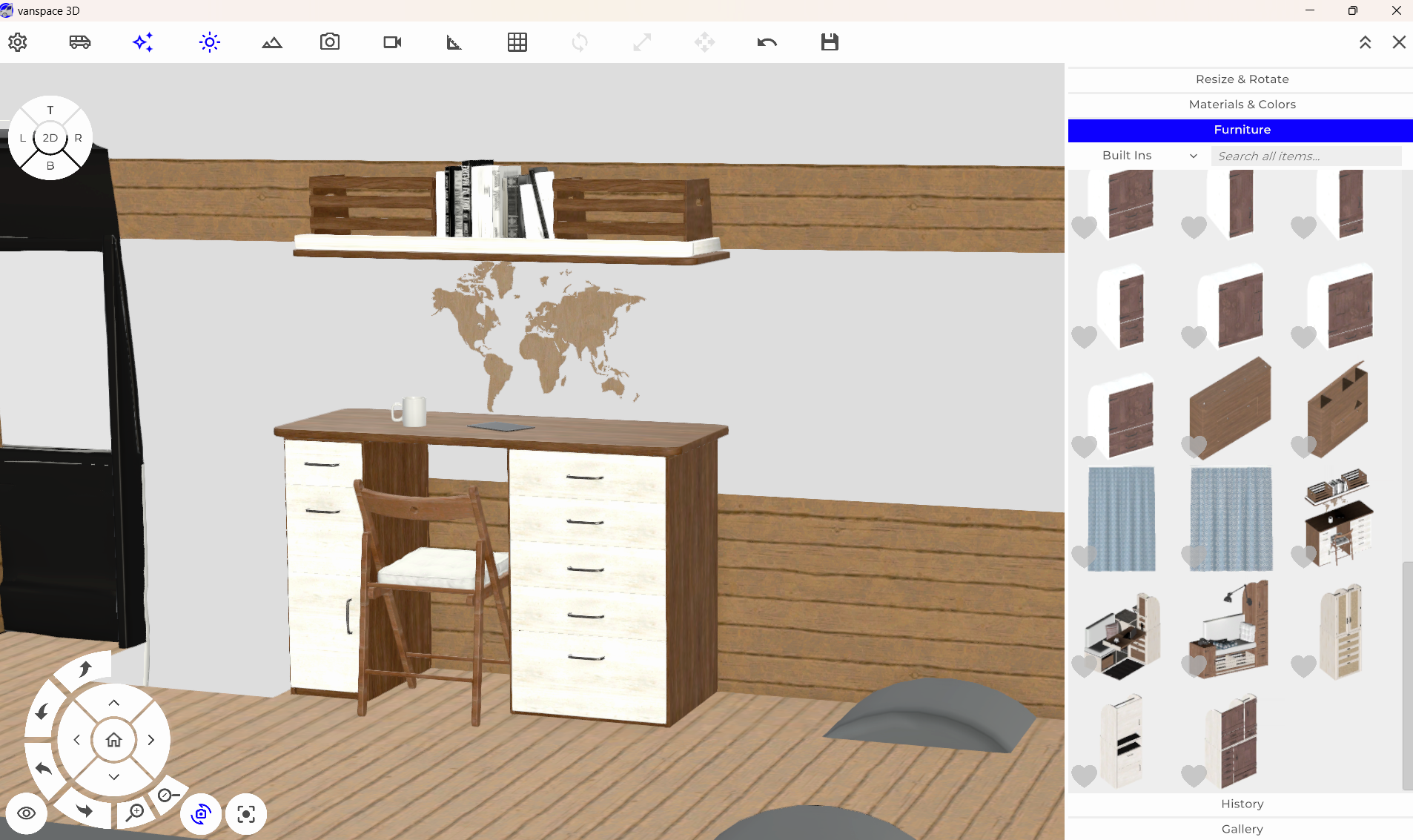This screenshot has height=840, width=1413.
Task: Toggle the sun lighting icon
Action: pos(210,42)
